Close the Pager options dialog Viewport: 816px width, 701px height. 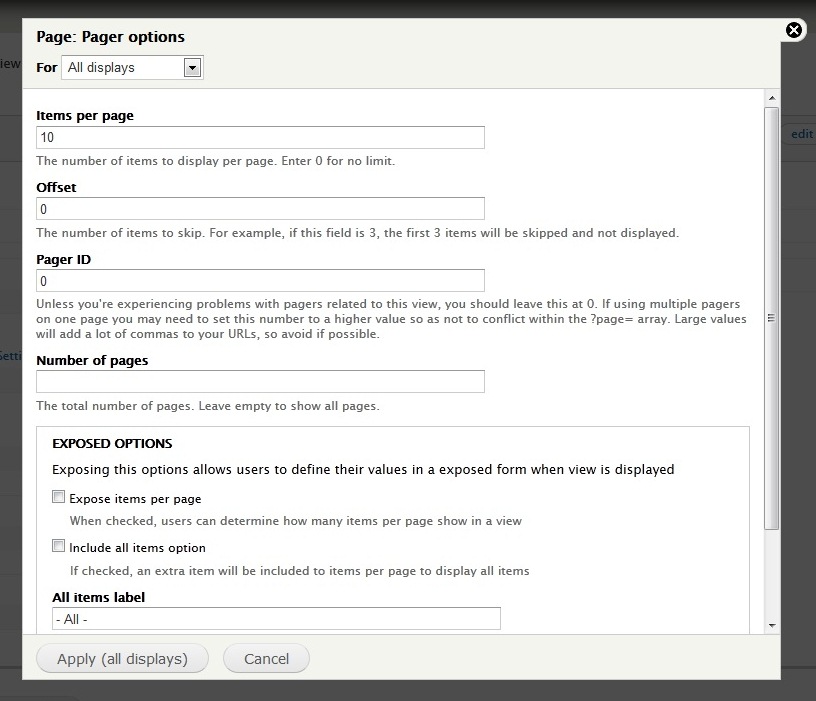(794, 30)
